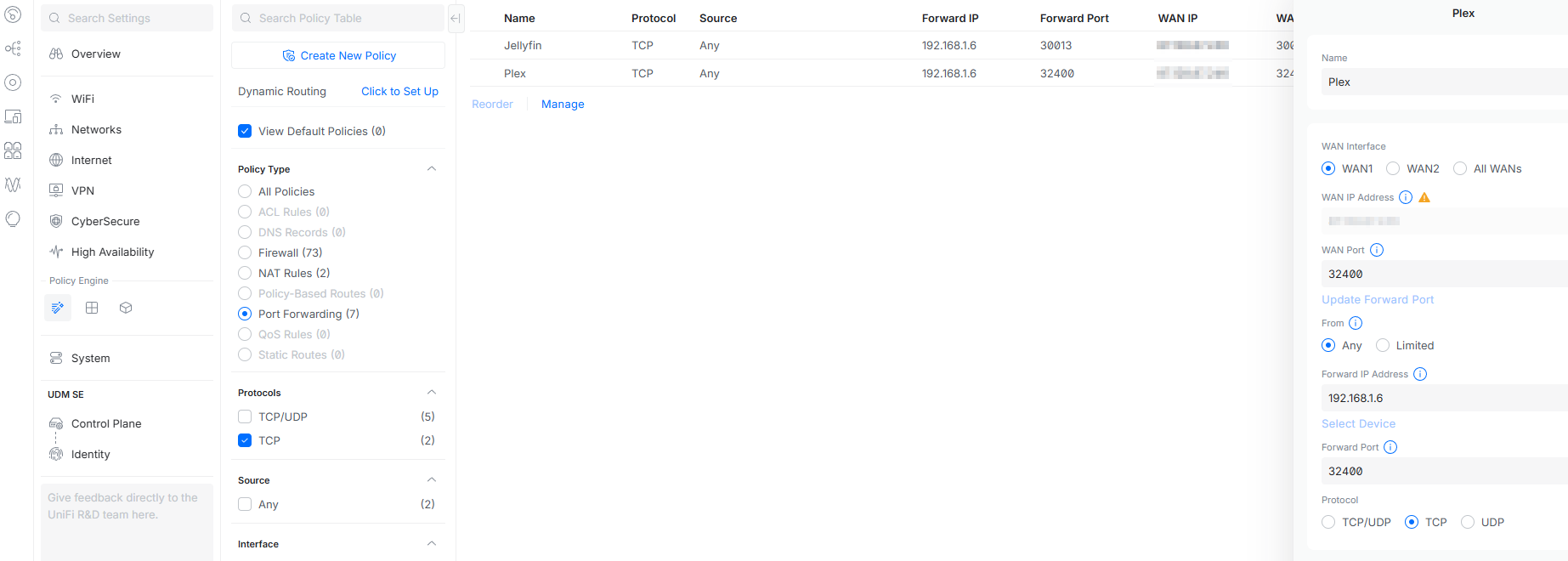
Task: Click the Reorder link below table
Action: pos(492,104)
